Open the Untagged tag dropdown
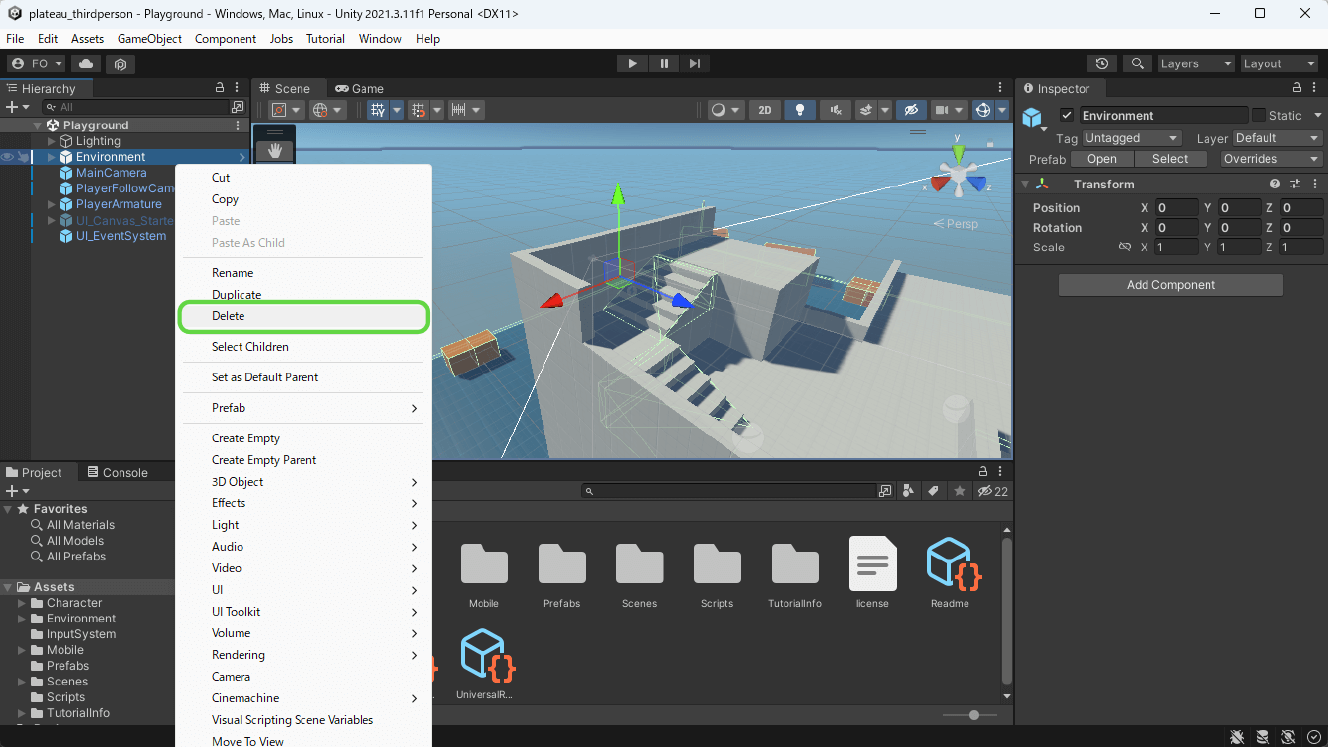1328x747 pixels. [1131, 138]
